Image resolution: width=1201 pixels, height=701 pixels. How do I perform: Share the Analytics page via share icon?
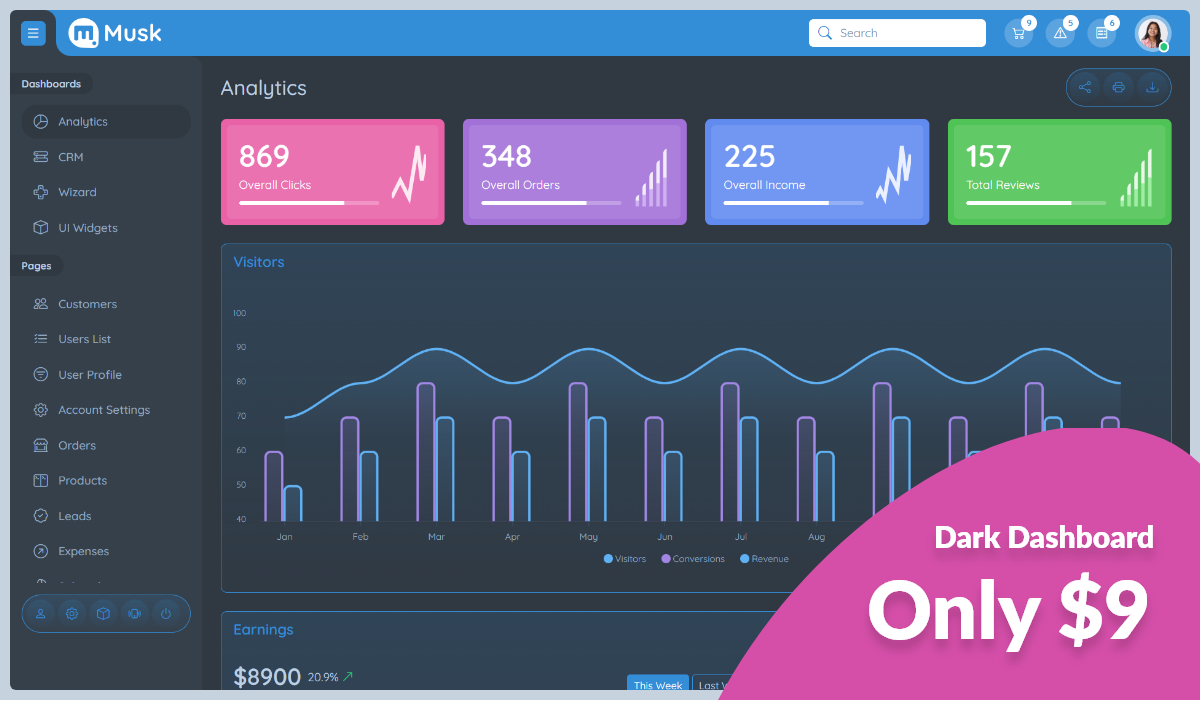pos(1084,87)
